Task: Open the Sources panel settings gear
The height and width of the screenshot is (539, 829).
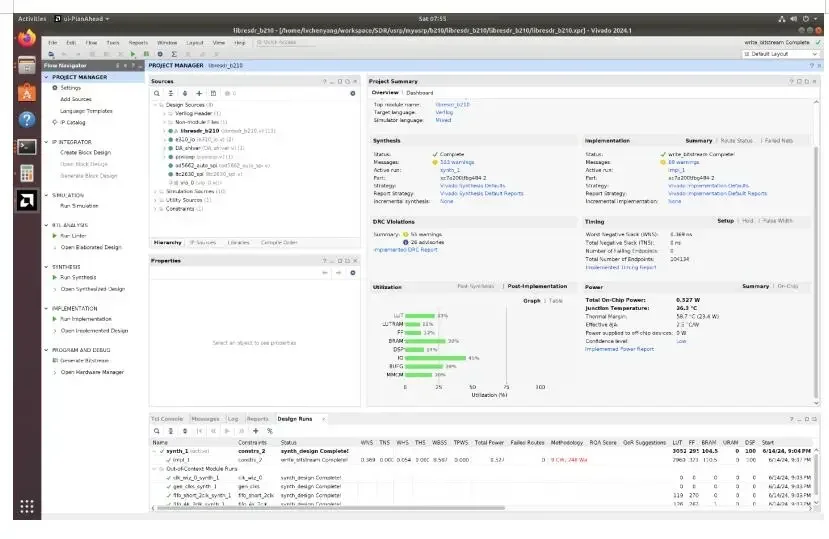Action: pos(352,93)
